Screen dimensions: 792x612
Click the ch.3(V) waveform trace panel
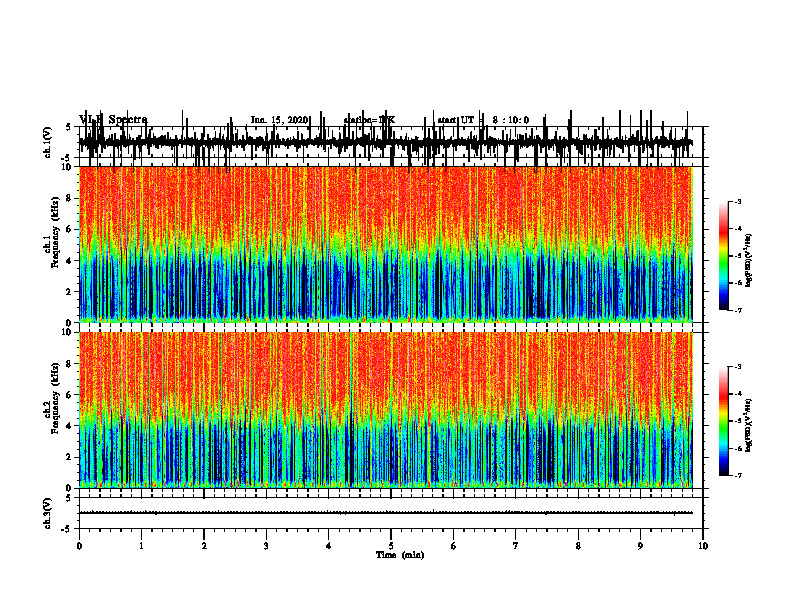click(391, 513)
